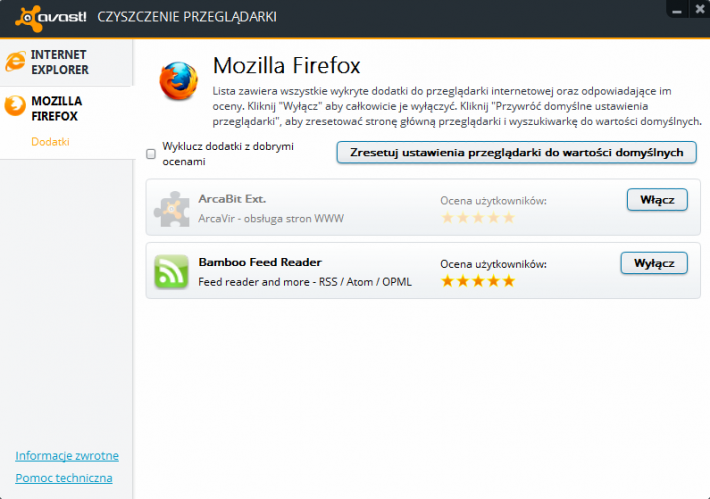This screenshot has height=499, width=710.
Task: Click Wyłącz for Bamboo Feed Reader
Action: coord(654,263)
